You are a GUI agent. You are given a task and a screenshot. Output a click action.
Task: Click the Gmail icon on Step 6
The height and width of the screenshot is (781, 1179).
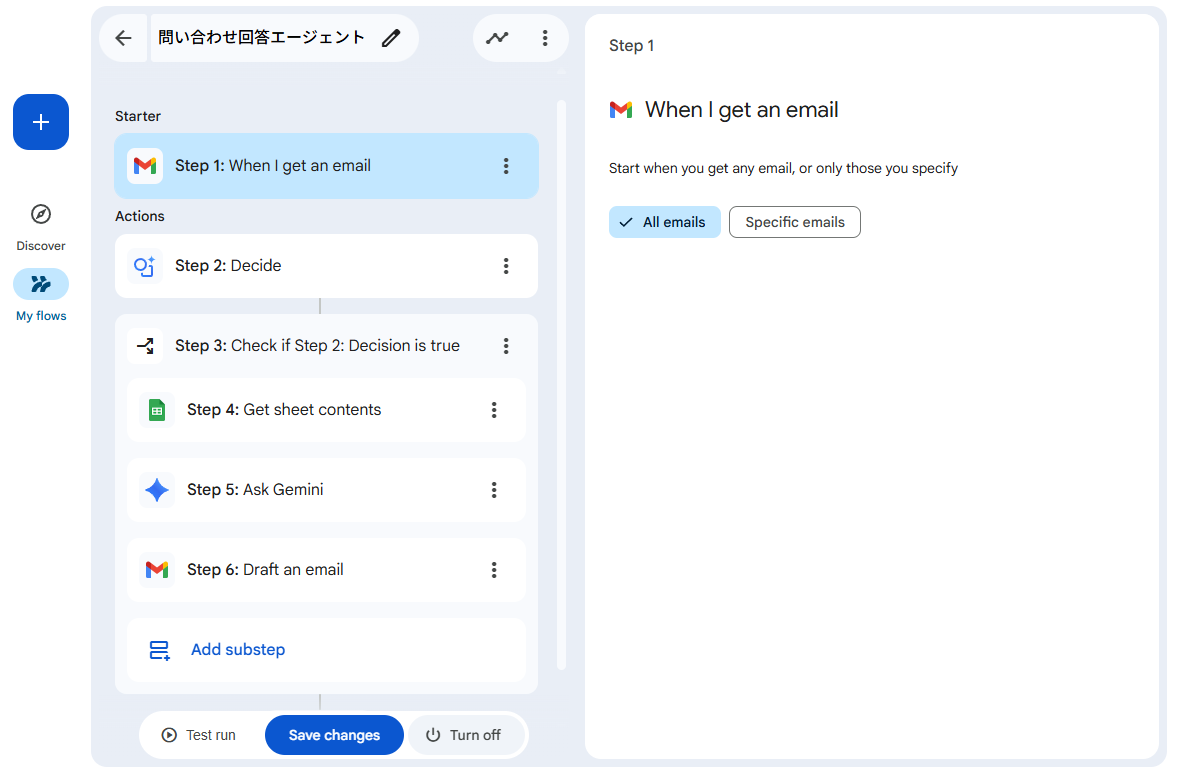point(157,570)
